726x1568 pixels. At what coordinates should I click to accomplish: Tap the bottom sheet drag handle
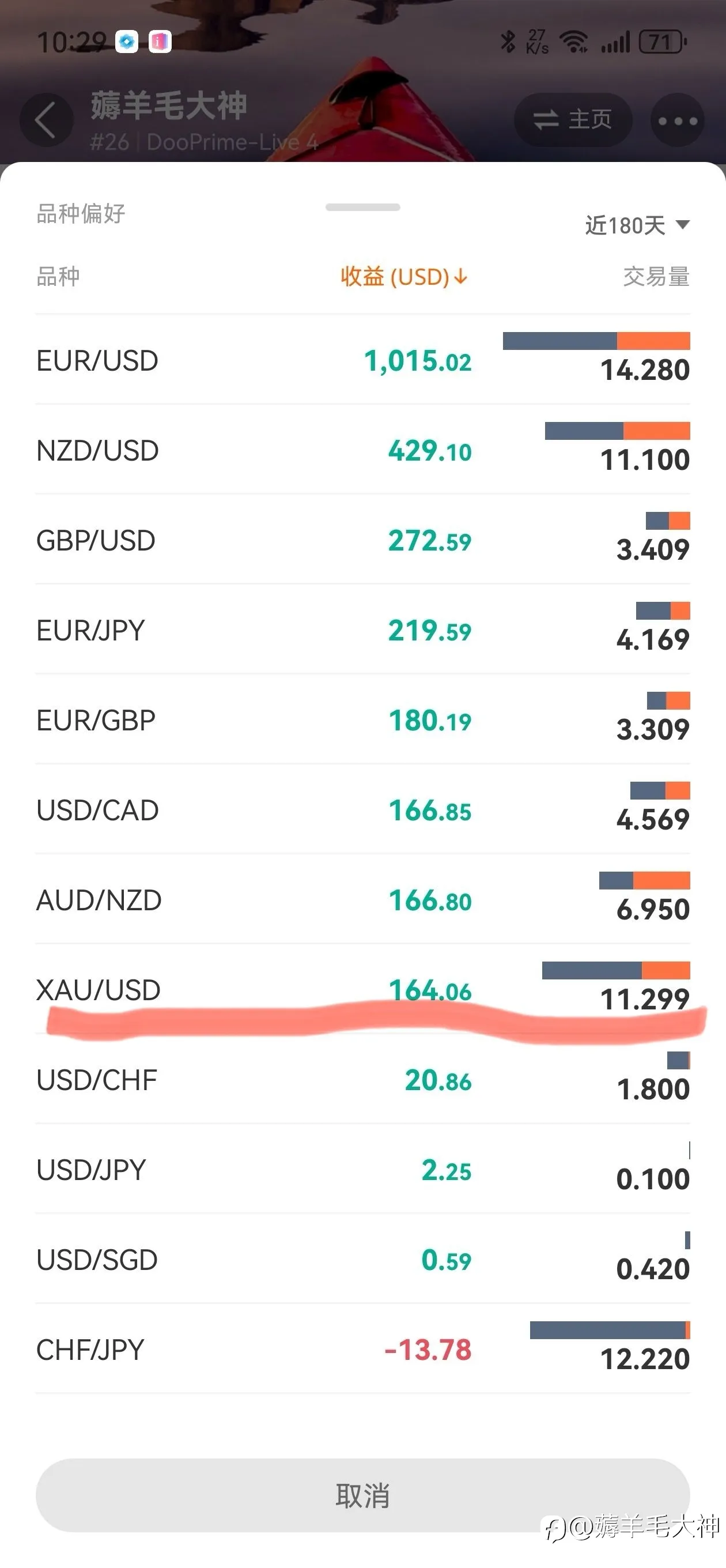(x=362, y=207)
